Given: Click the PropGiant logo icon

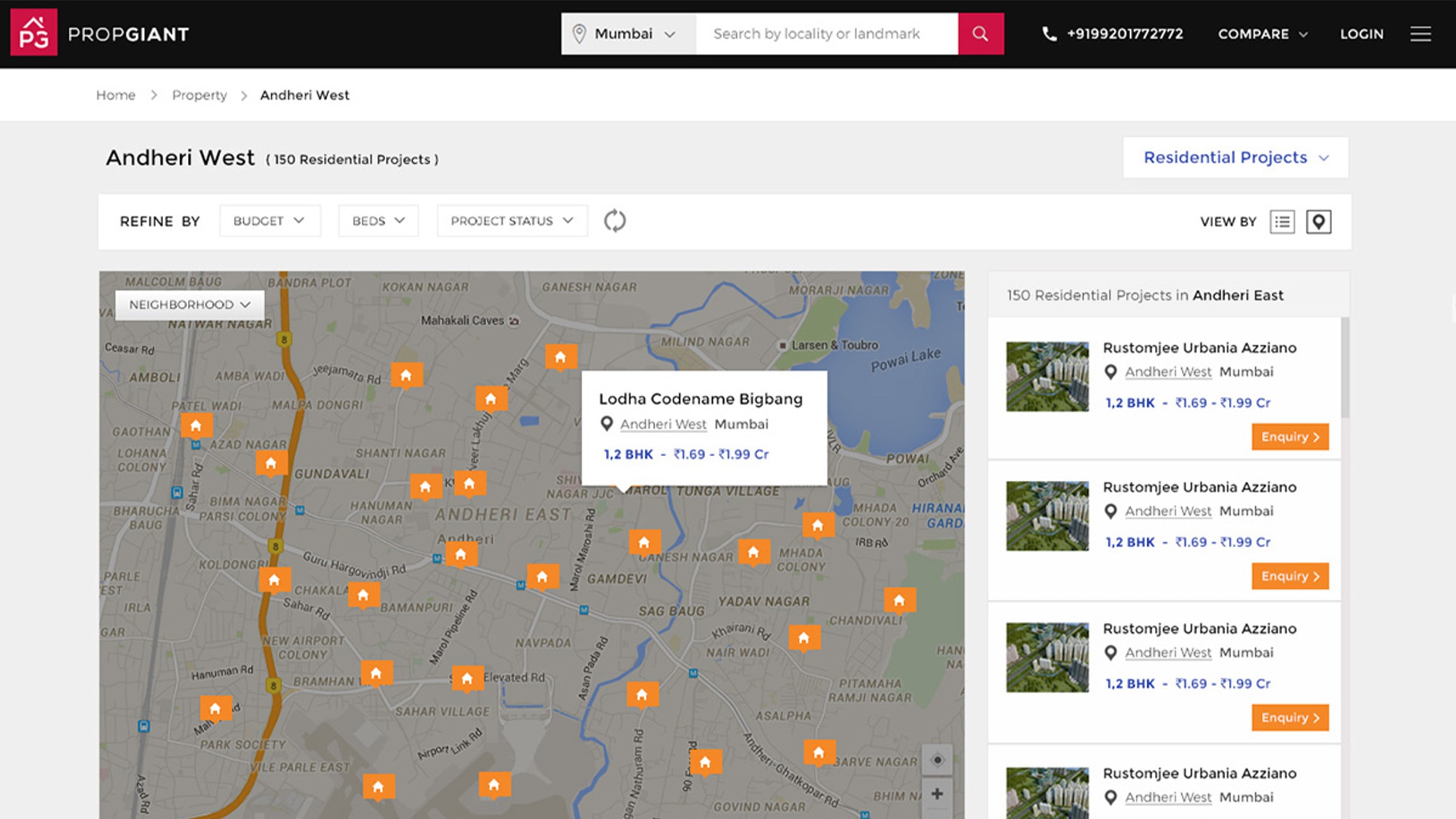Looking at the screenshot, I should (x=34, y=32).
